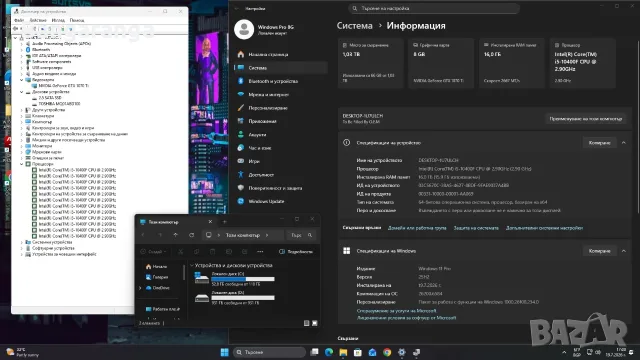Open the View menu in Device Manager
This screenshot has height=360, width=640.
pos(58,20)
